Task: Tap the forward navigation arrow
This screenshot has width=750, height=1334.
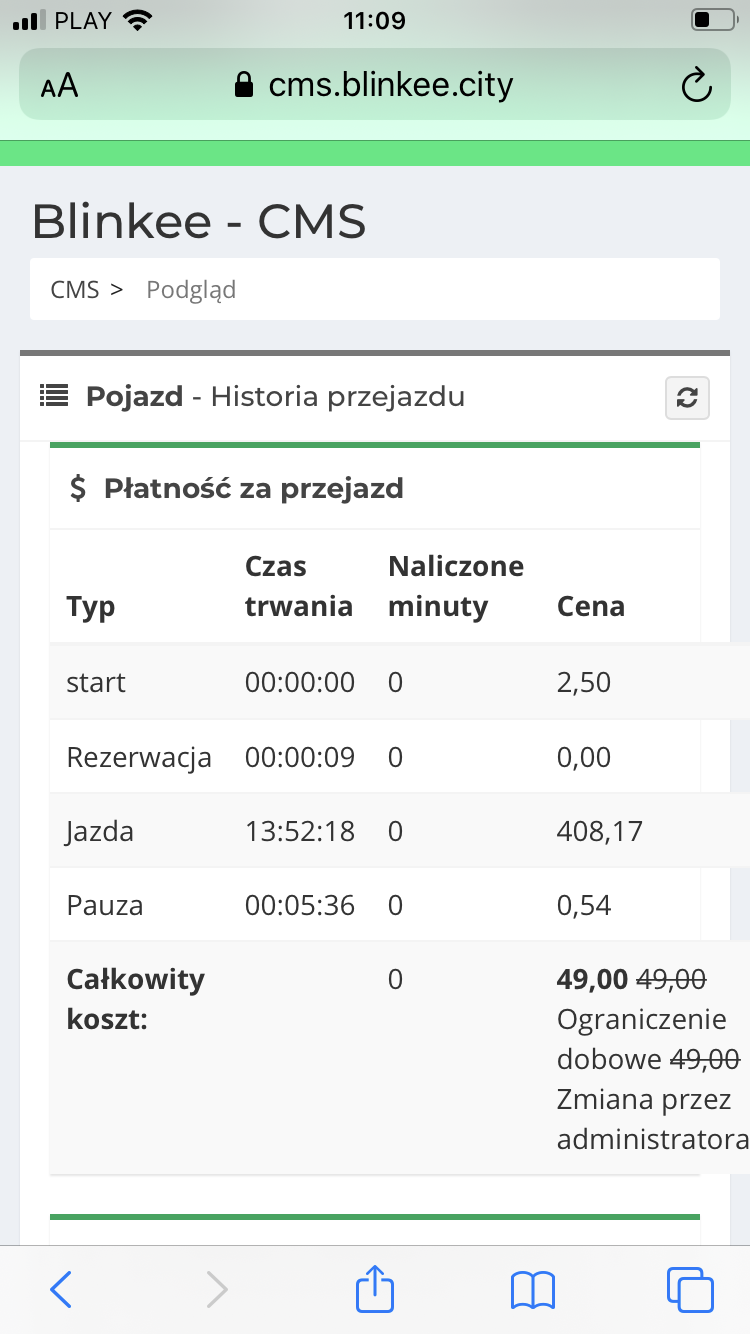Action: click(x=217, y=1289)
